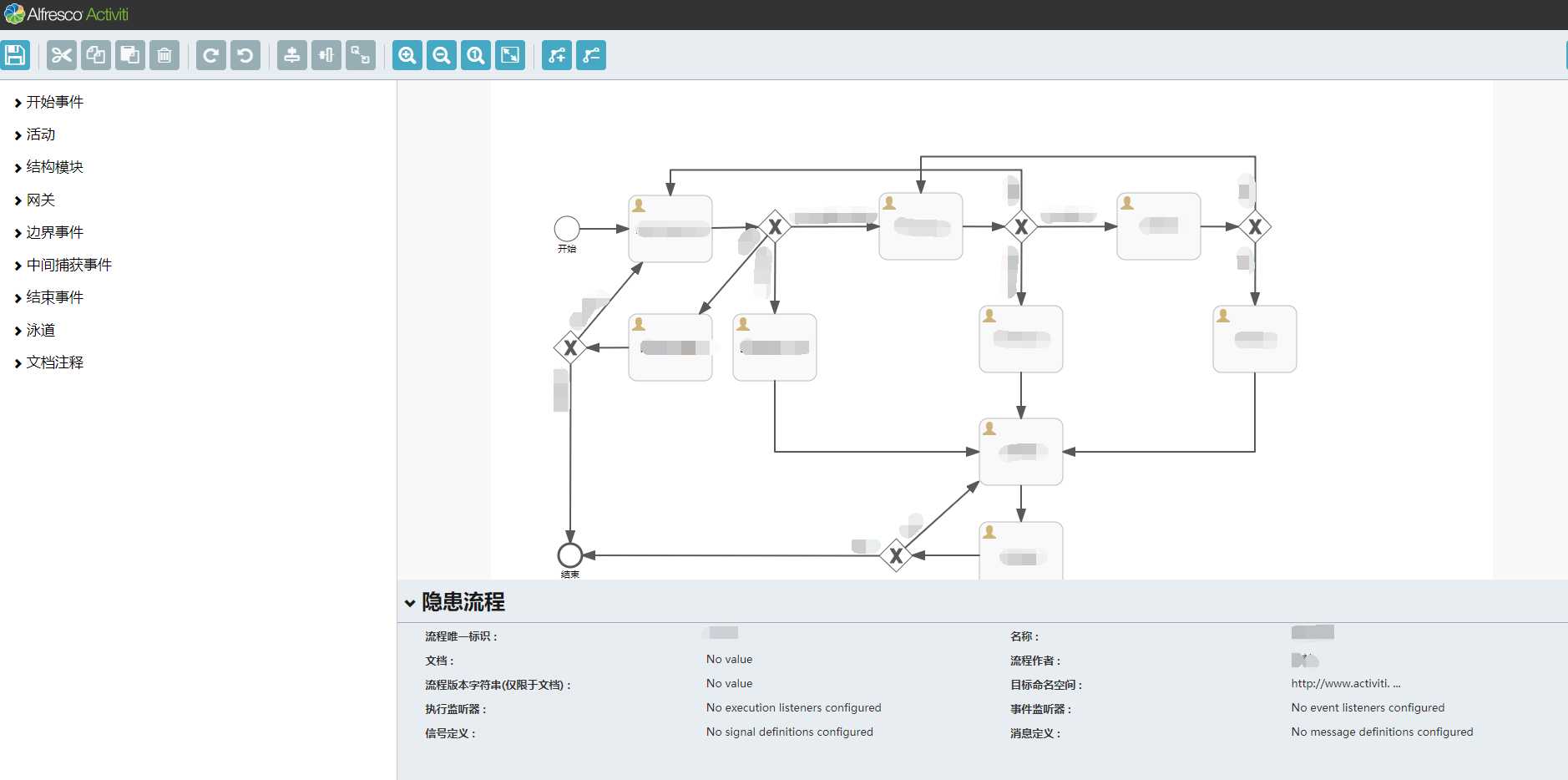Expand the 开始事件 palette group
The image size is (1568, 780).
[x=49, y=102]
